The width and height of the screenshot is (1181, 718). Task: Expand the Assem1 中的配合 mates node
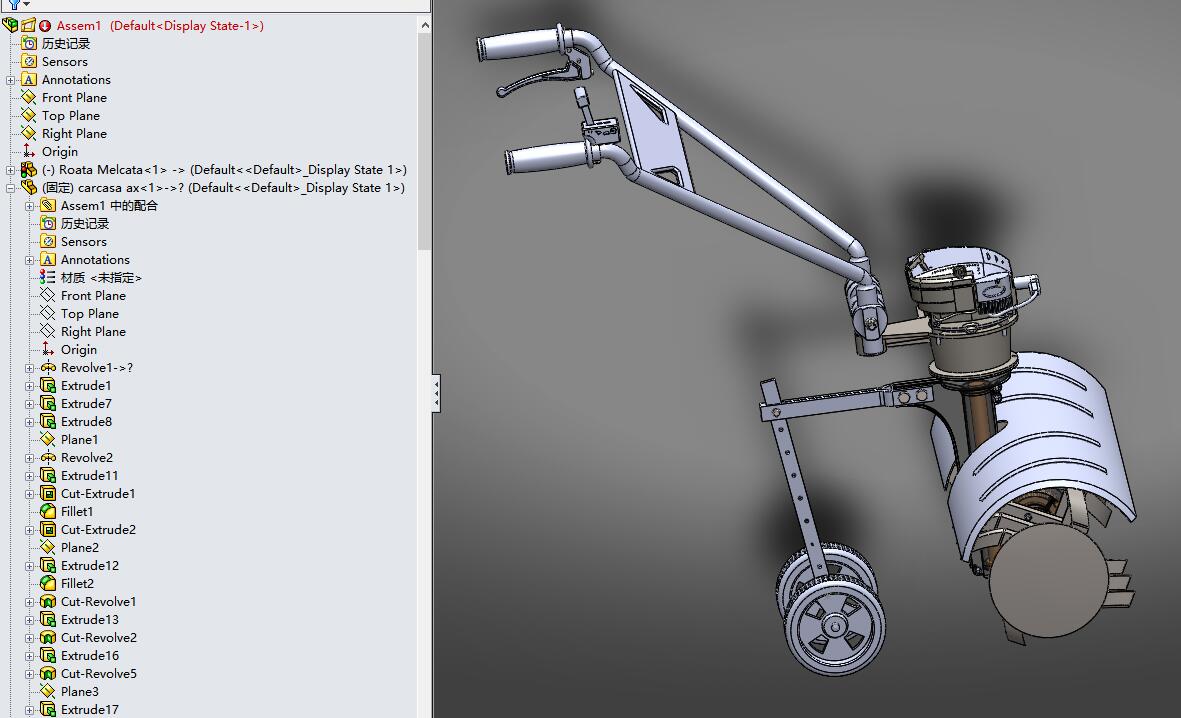pyautogui.click(x=29, y=206)
